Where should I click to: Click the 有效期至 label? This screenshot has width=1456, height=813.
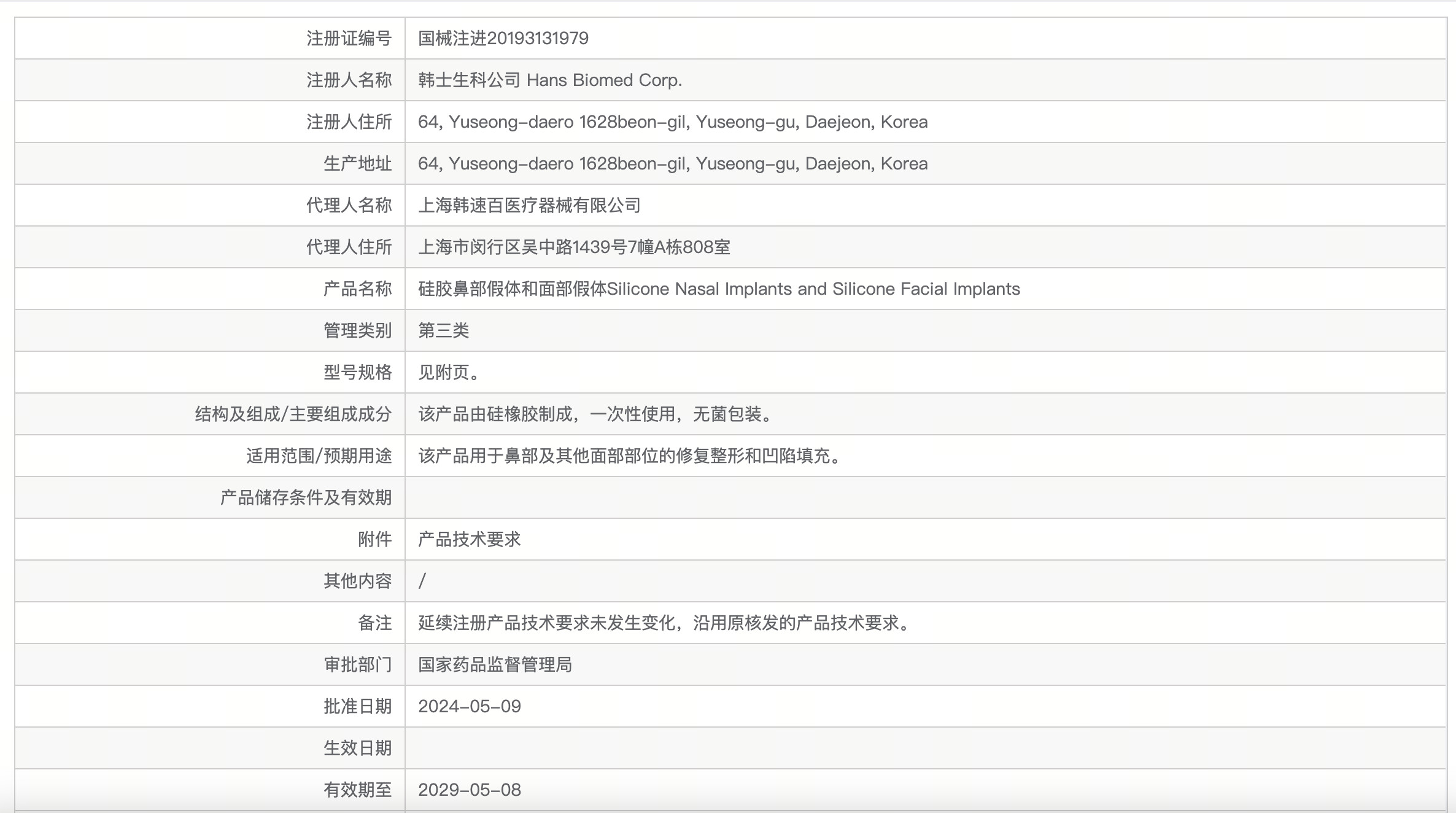tap(357, 790)
